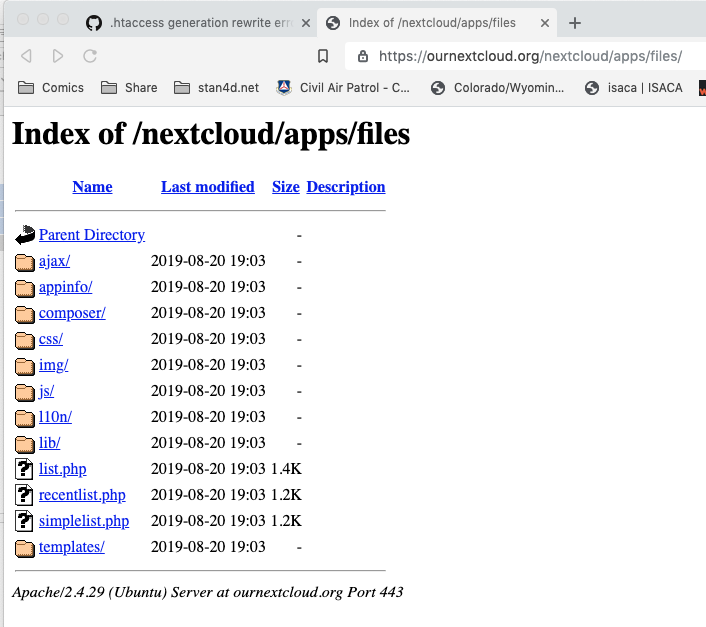
Task: Click the unknown-file icon beside simplelist.php
Action: point(24,521)
